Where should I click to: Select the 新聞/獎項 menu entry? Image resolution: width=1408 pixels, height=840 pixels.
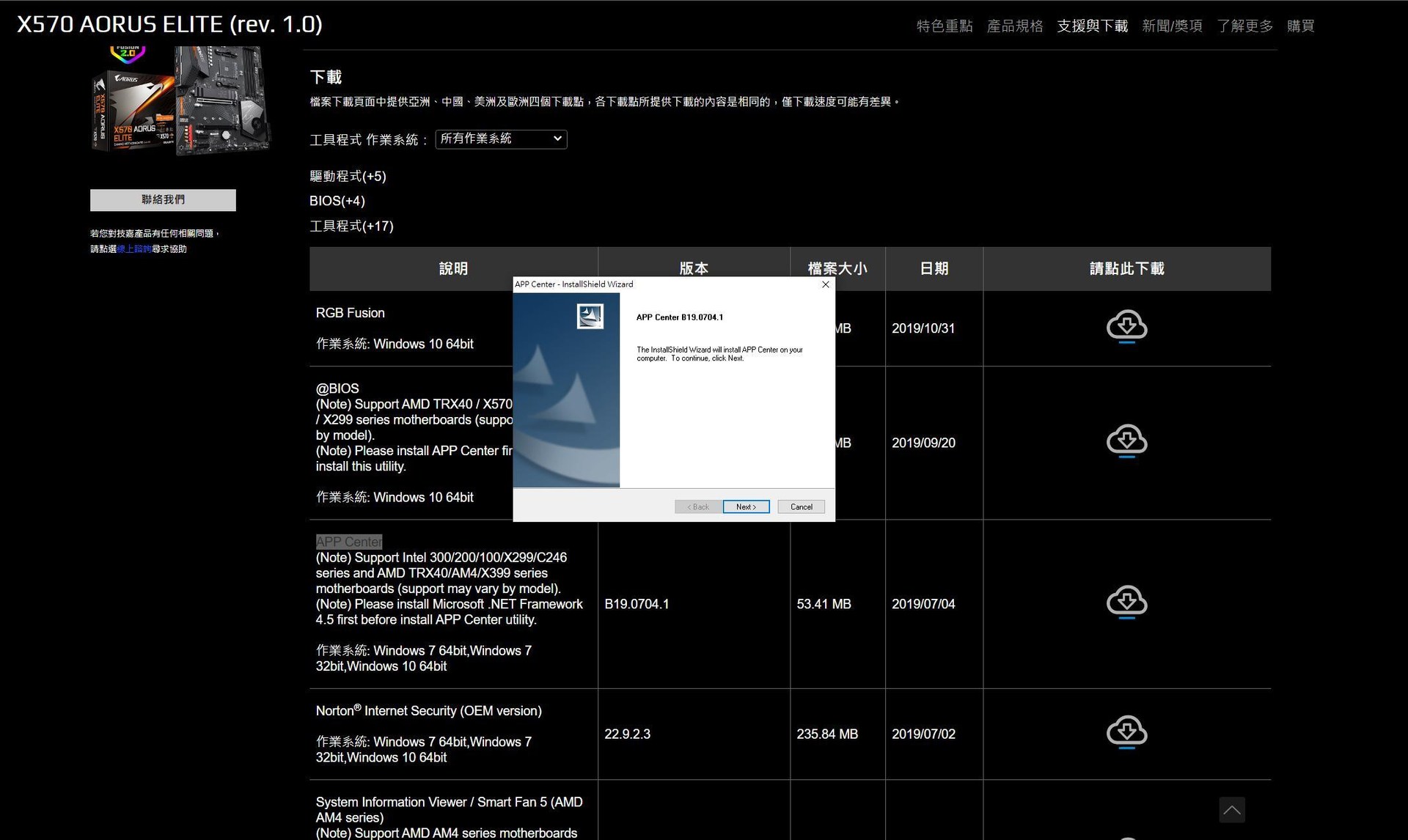1172,25
